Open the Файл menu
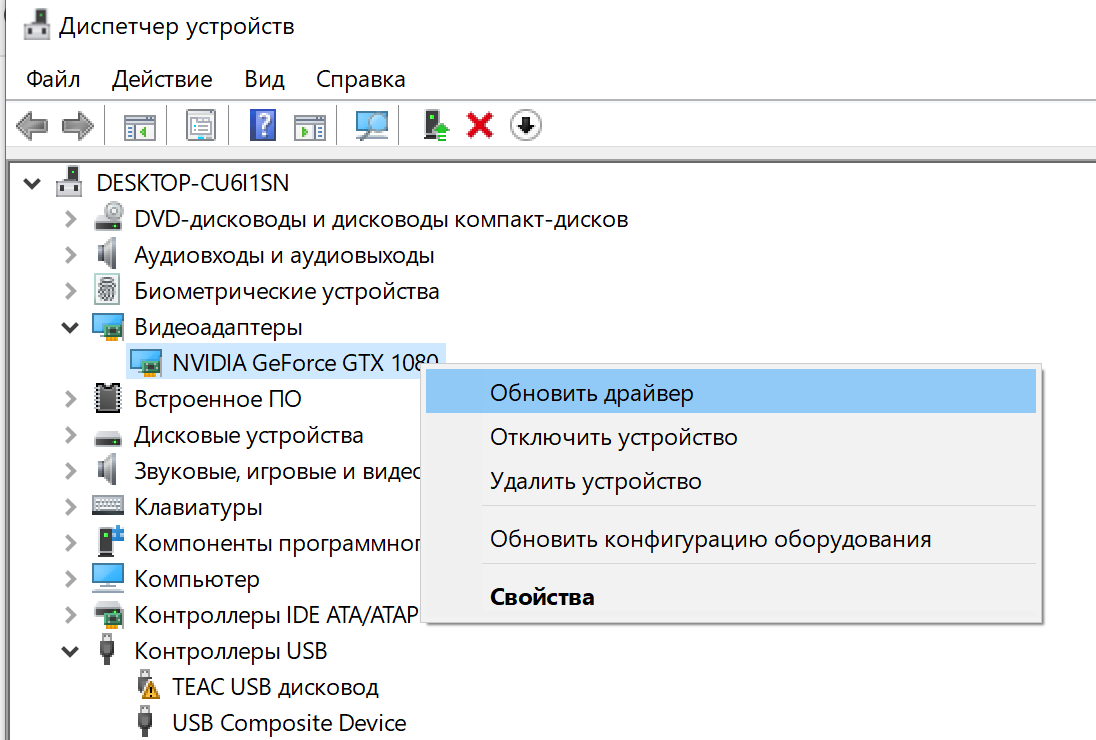 coord(53,79)
